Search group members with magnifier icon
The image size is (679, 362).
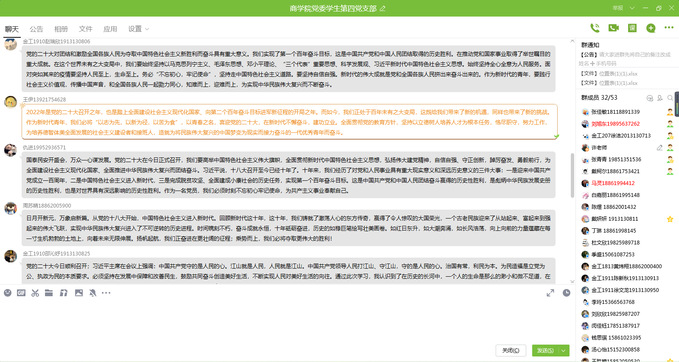(x=670, y=98)
